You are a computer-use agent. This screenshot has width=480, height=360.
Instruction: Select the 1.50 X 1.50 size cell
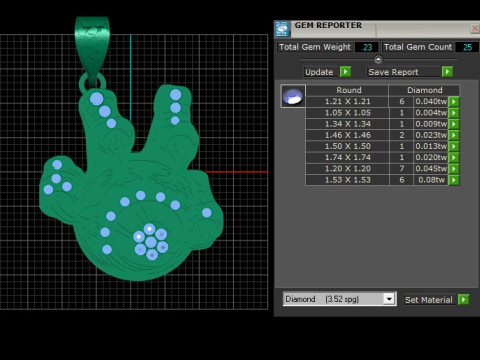click(x=347, y=146)
